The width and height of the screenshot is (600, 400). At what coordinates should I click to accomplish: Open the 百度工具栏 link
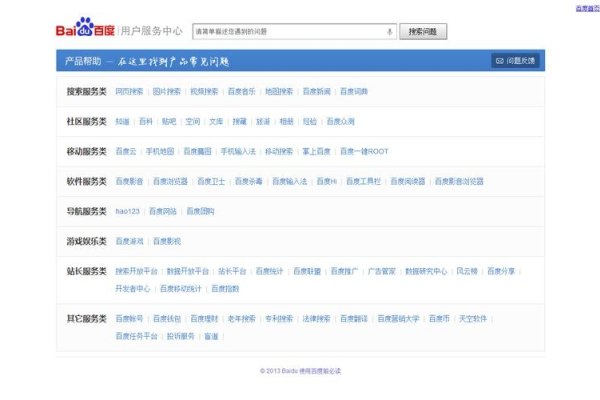364,181
